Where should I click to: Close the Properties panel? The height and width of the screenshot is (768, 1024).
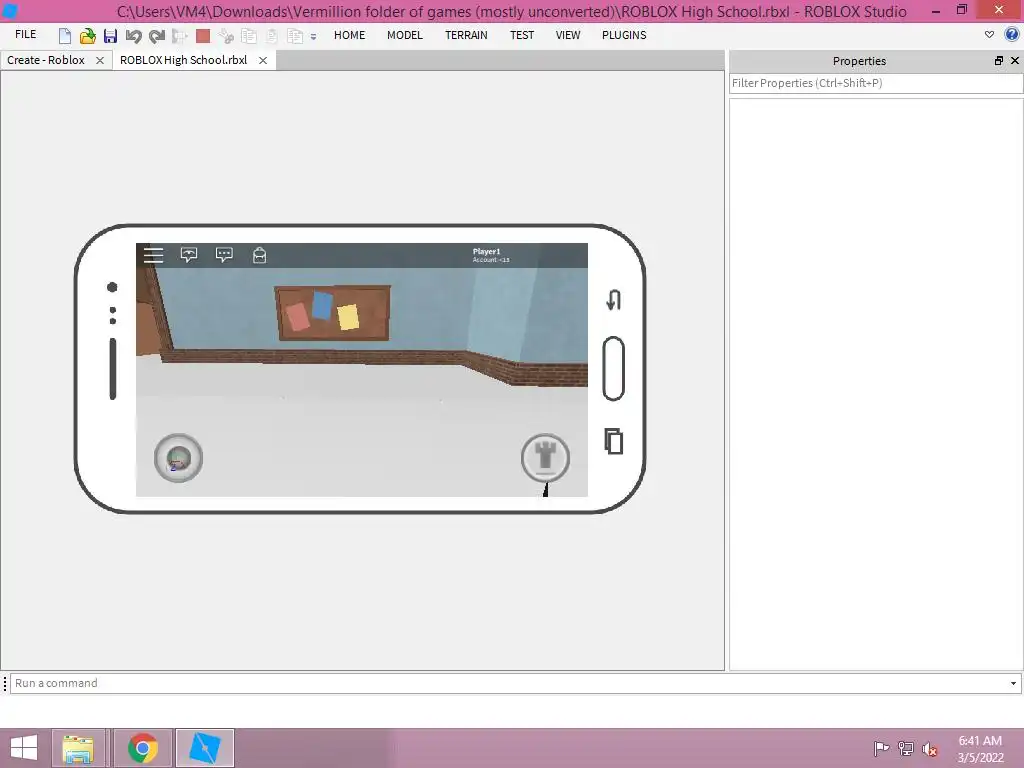pos(1015,61)
